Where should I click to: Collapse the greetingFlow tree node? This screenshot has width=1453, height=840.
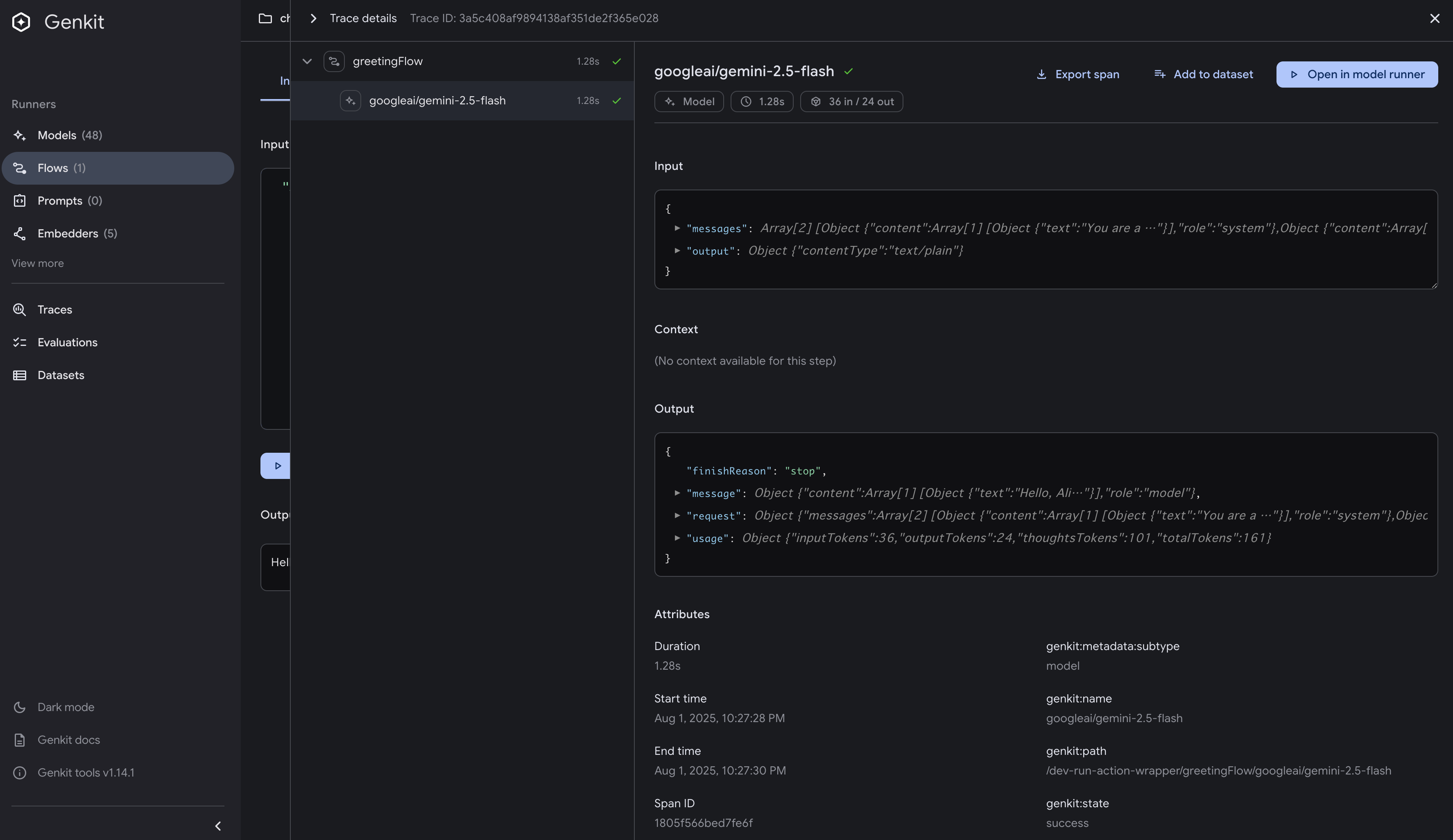(x=307, y=61)
